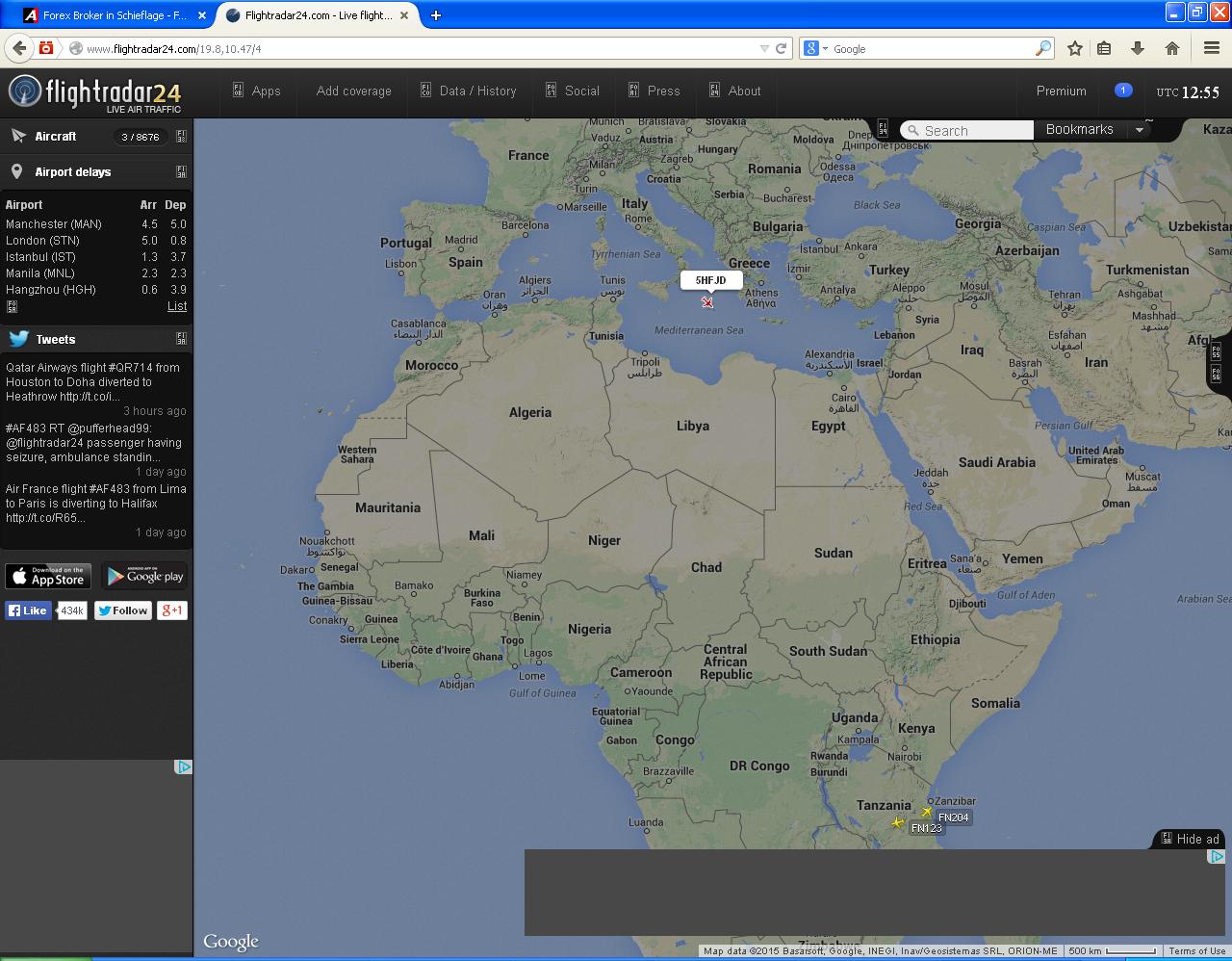Click the Facebook Like button

pyautogui.click(x=28, y=610)
